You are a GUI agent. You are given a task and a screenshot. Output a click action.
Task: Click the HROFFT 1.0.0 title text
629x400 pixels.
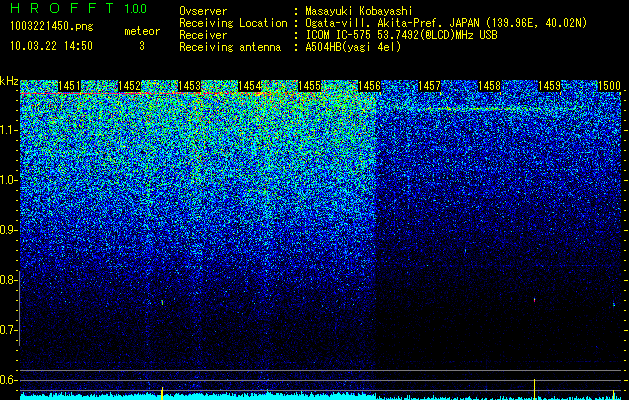tap(79, 8)
